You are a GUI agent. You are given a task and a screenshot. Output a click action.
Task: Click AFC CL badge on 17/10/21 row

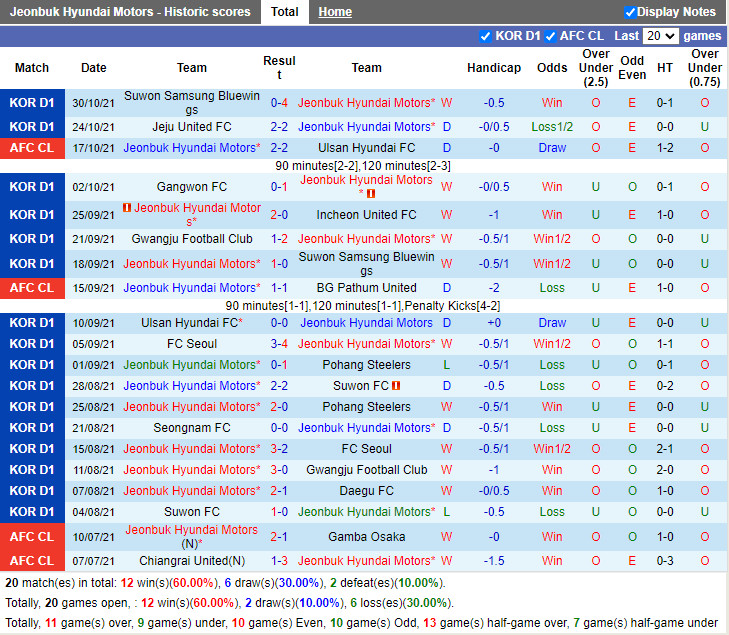[x=32, y=148]
